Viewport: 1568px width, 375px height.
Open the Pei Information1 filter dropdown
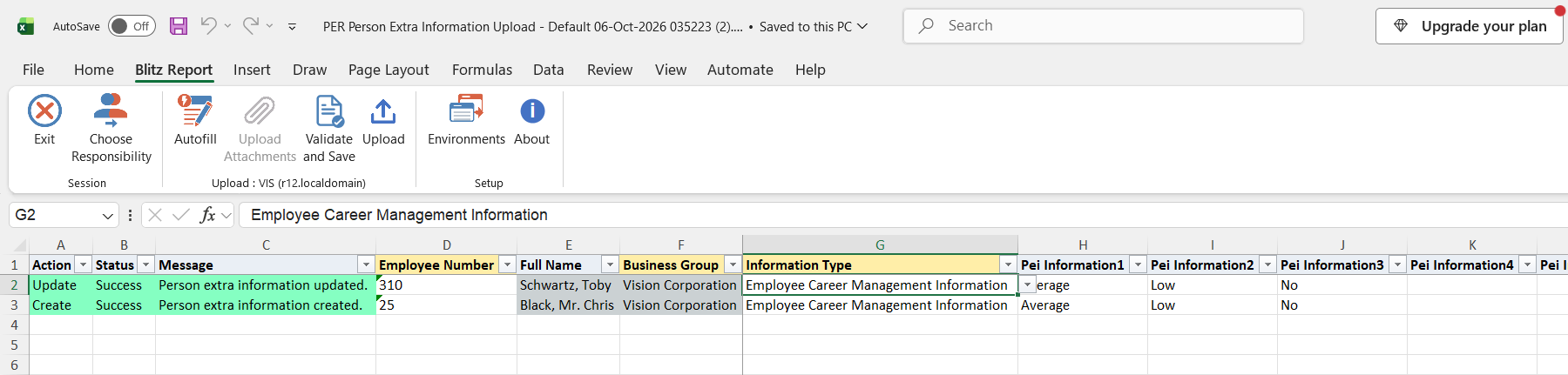1138,265
